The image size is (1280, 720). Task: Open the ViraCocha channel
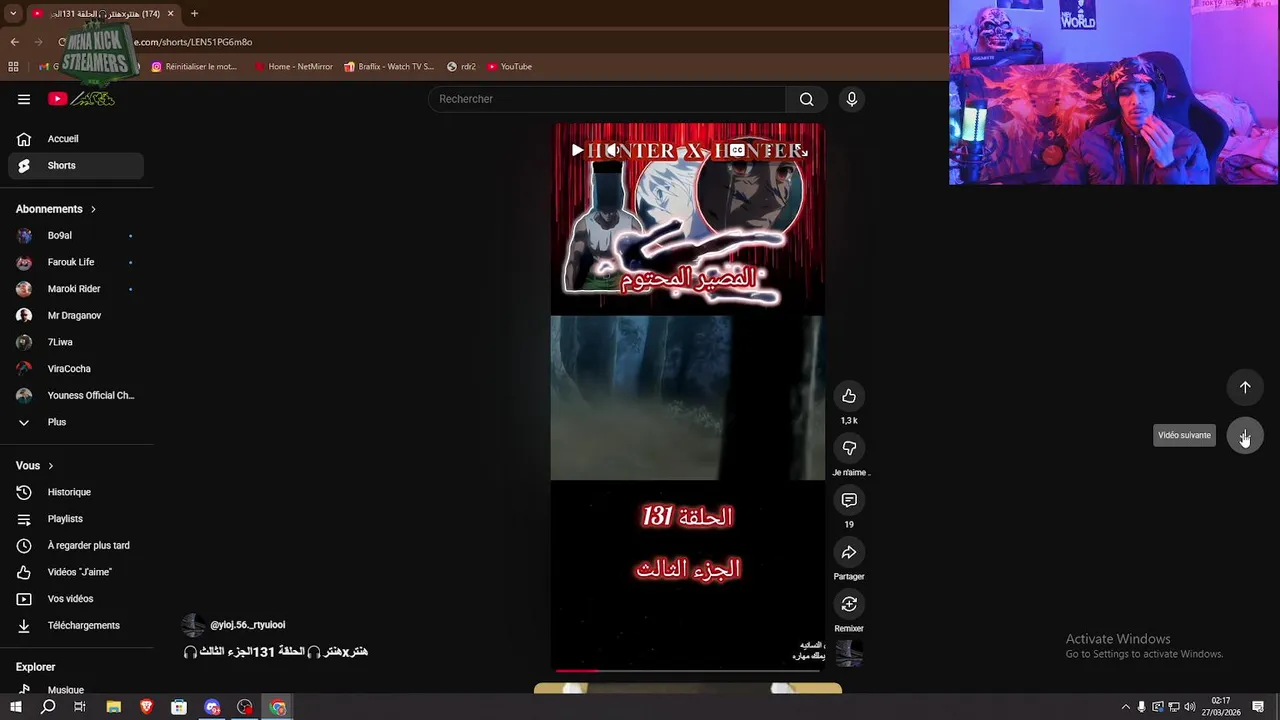(x=76, y=369)
